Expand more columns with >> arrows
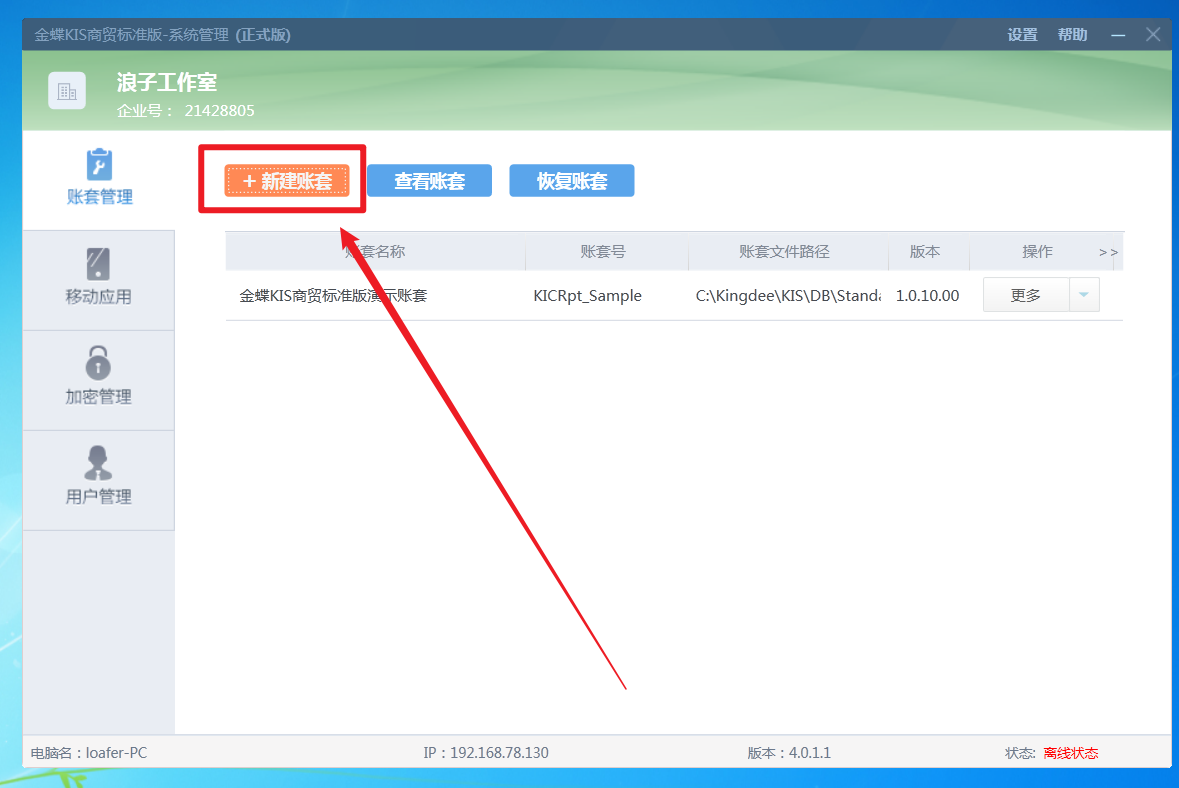 point(1108,252)
